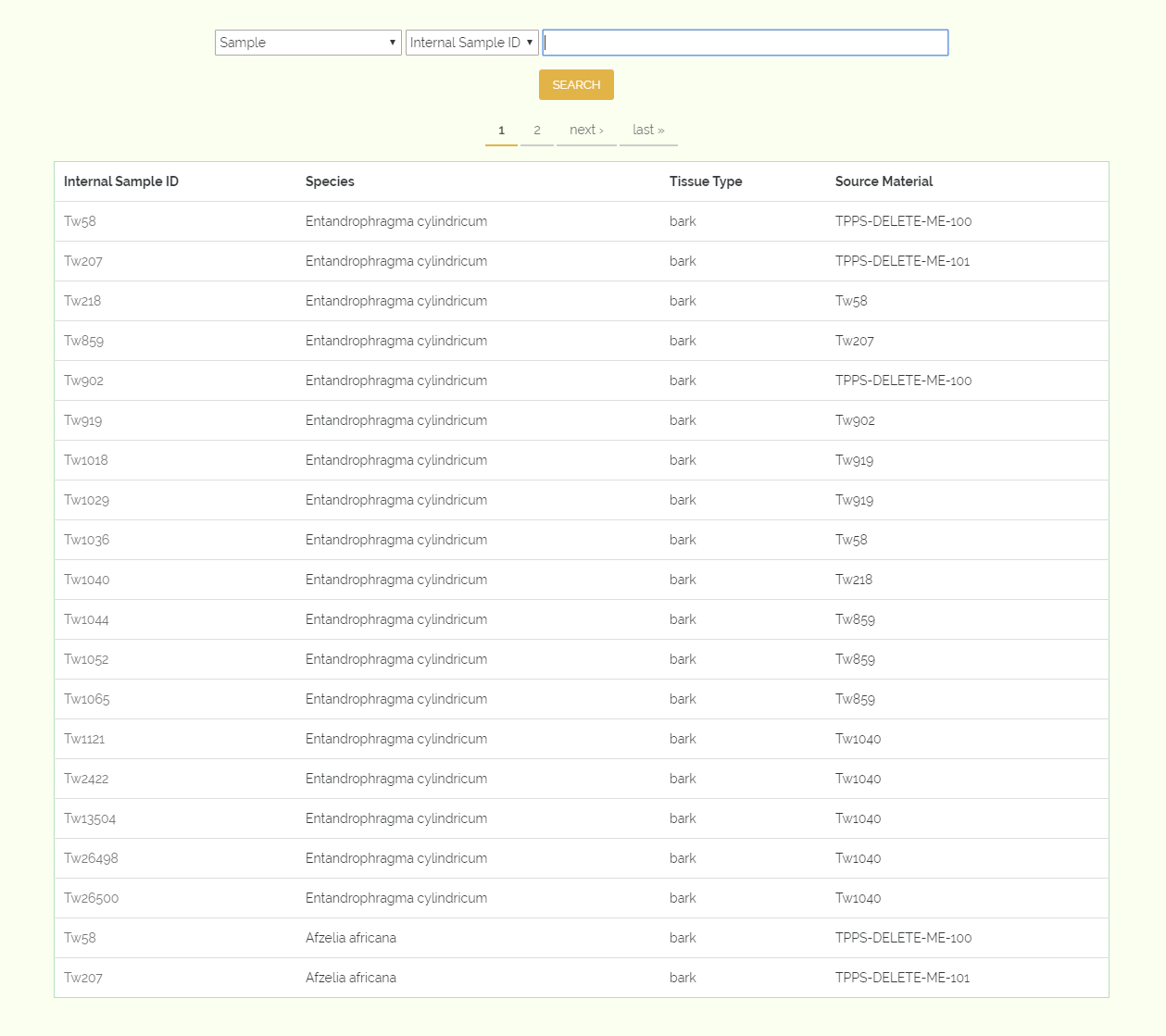
Task: Click species cell in the Tw2422 row
Action: pyautogui.click(x=396, y=779)
